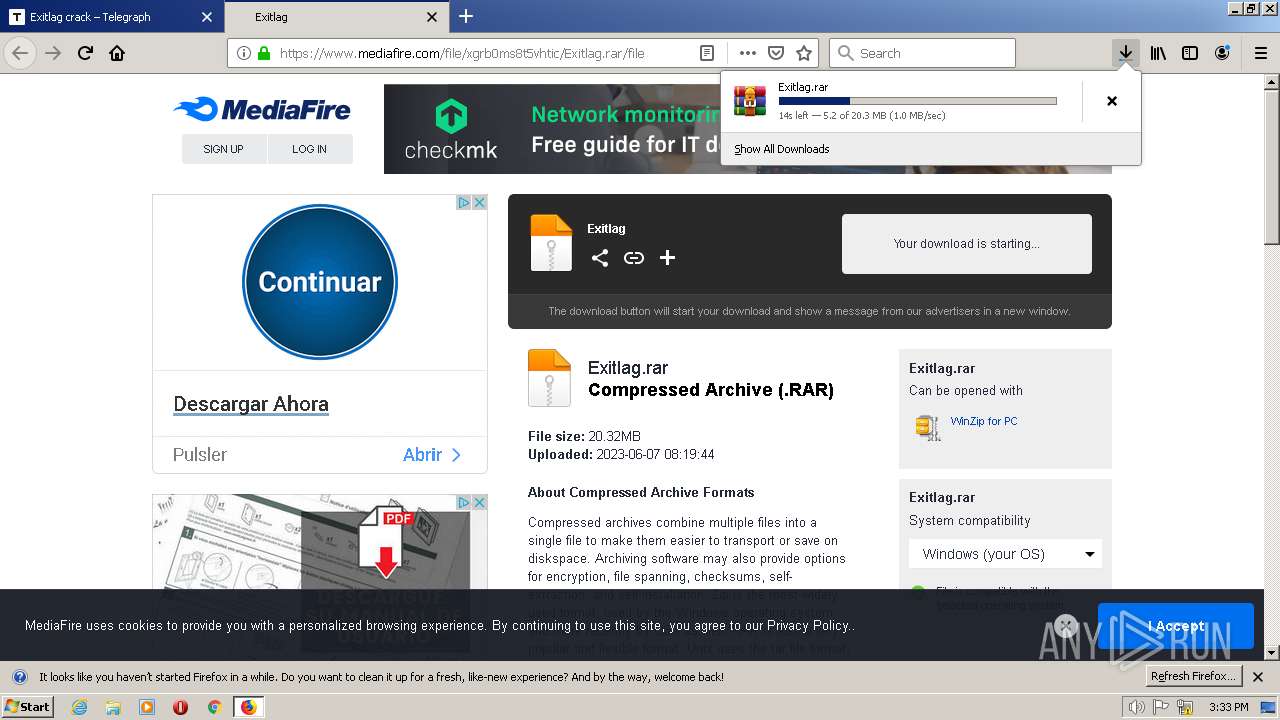Open a new tab with plus icon

click(x=466, y=16)
